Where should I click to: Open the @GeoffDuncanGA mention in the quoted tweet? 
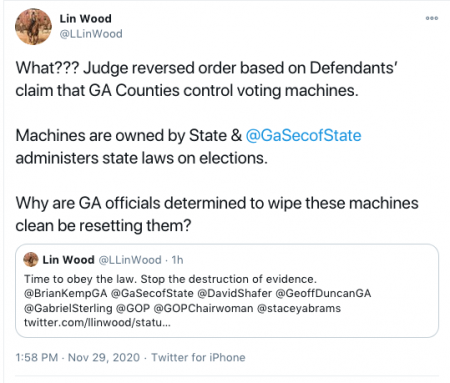point(323,293)
